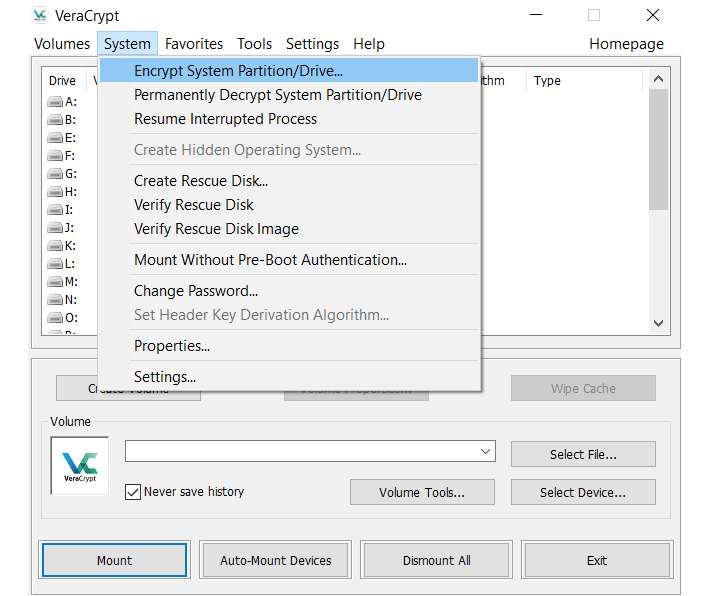Click the Mount button
The height and width of the screenshot is (596, 702).
114,560
